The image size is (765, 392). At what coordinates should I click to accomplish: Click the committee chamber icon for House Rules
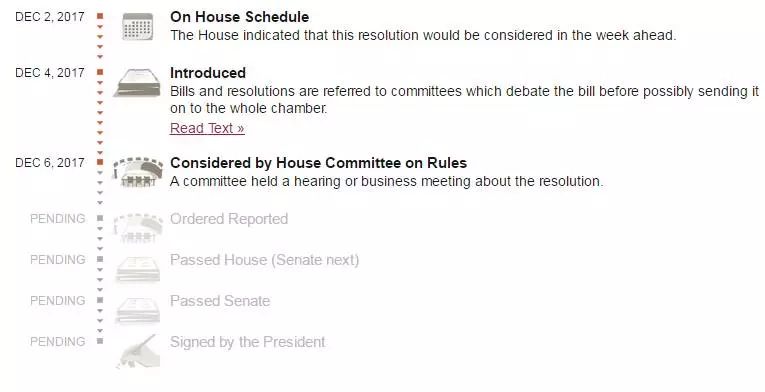tap(138, 172)
